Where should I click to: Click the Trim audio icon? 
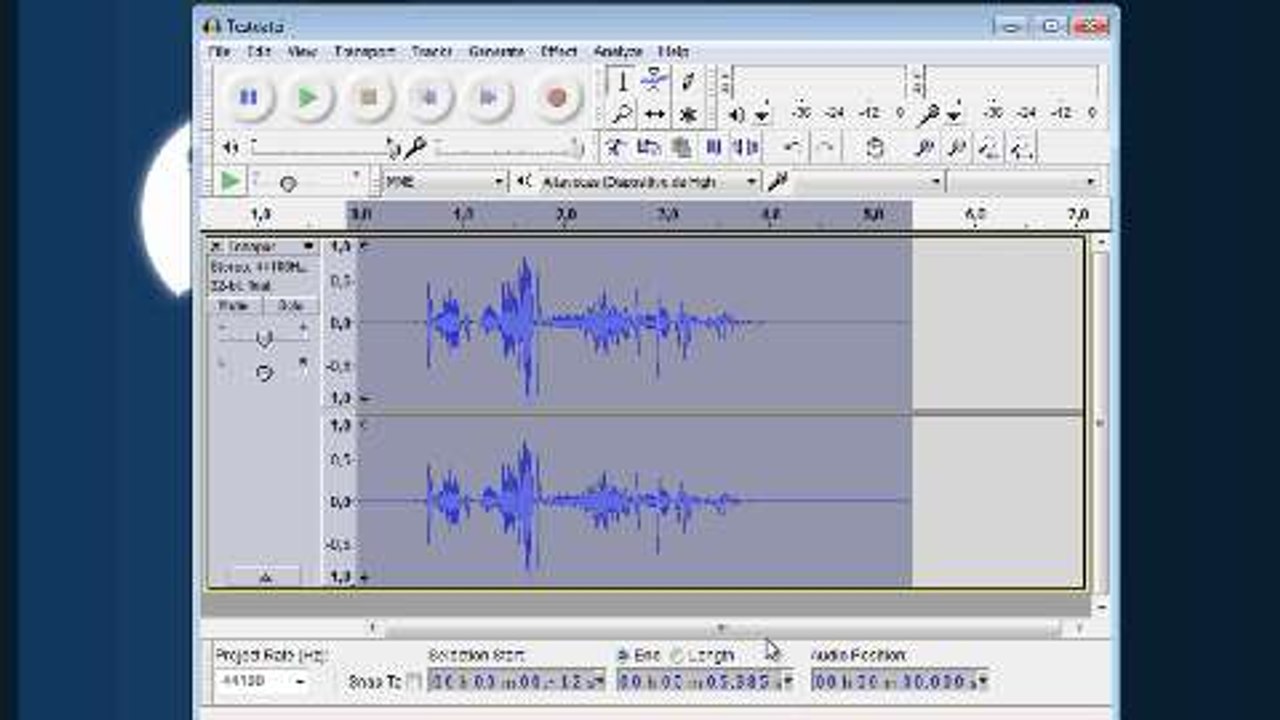[713, 148]
